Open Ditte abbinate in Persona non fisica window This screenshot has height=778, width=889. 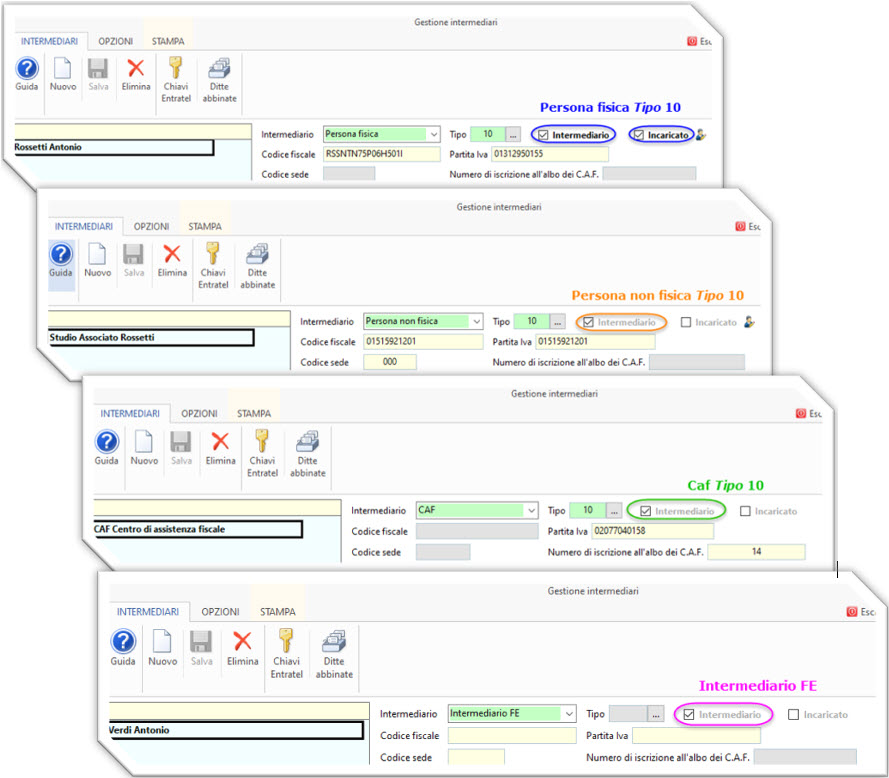pyautogui.click(x=257, y=265)
